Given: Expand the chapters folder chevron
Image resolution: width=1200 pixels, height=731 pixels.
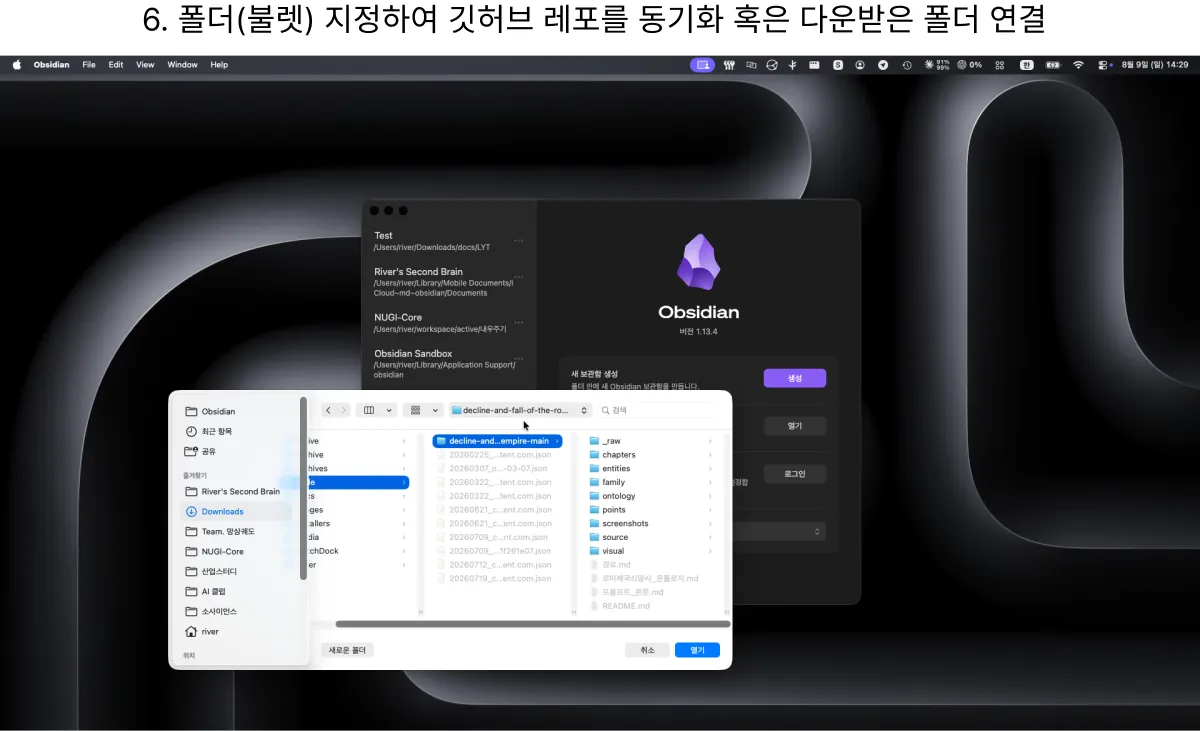Looking at the screenshot, I should pyautogui.click(x=710, y=455).
